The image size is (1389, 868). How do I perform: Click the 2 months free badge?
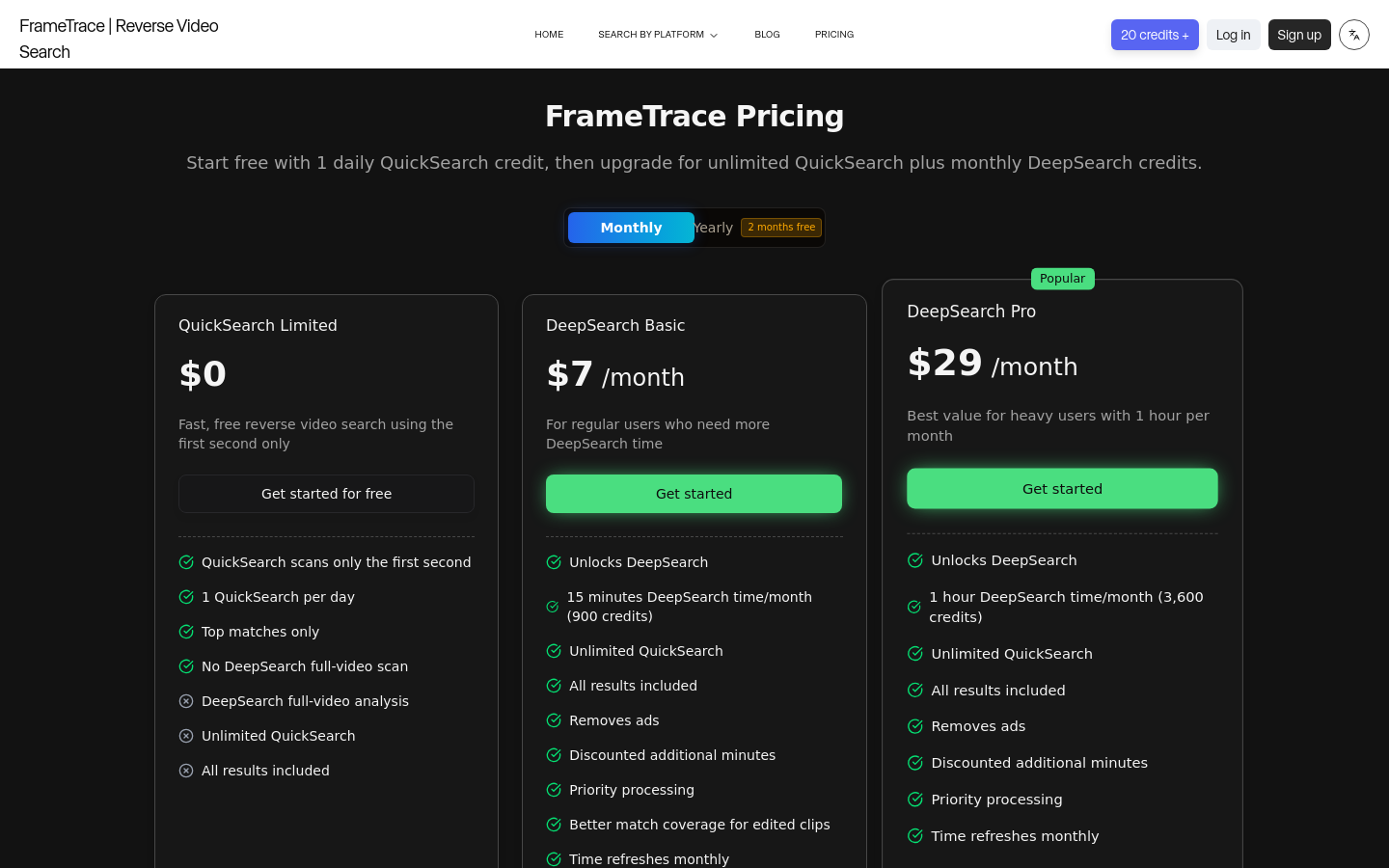(781, 228)
